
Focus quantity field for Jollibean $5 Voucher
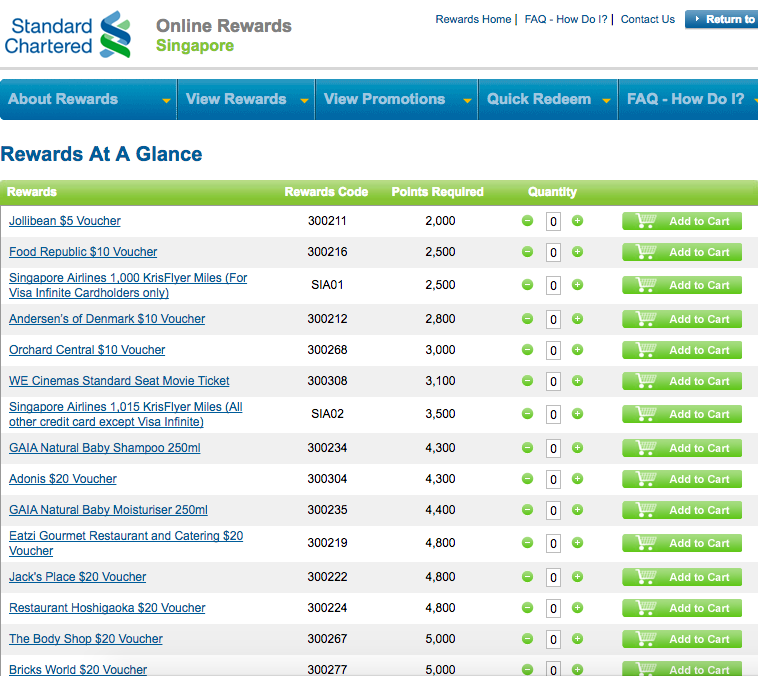coord(553,222)
